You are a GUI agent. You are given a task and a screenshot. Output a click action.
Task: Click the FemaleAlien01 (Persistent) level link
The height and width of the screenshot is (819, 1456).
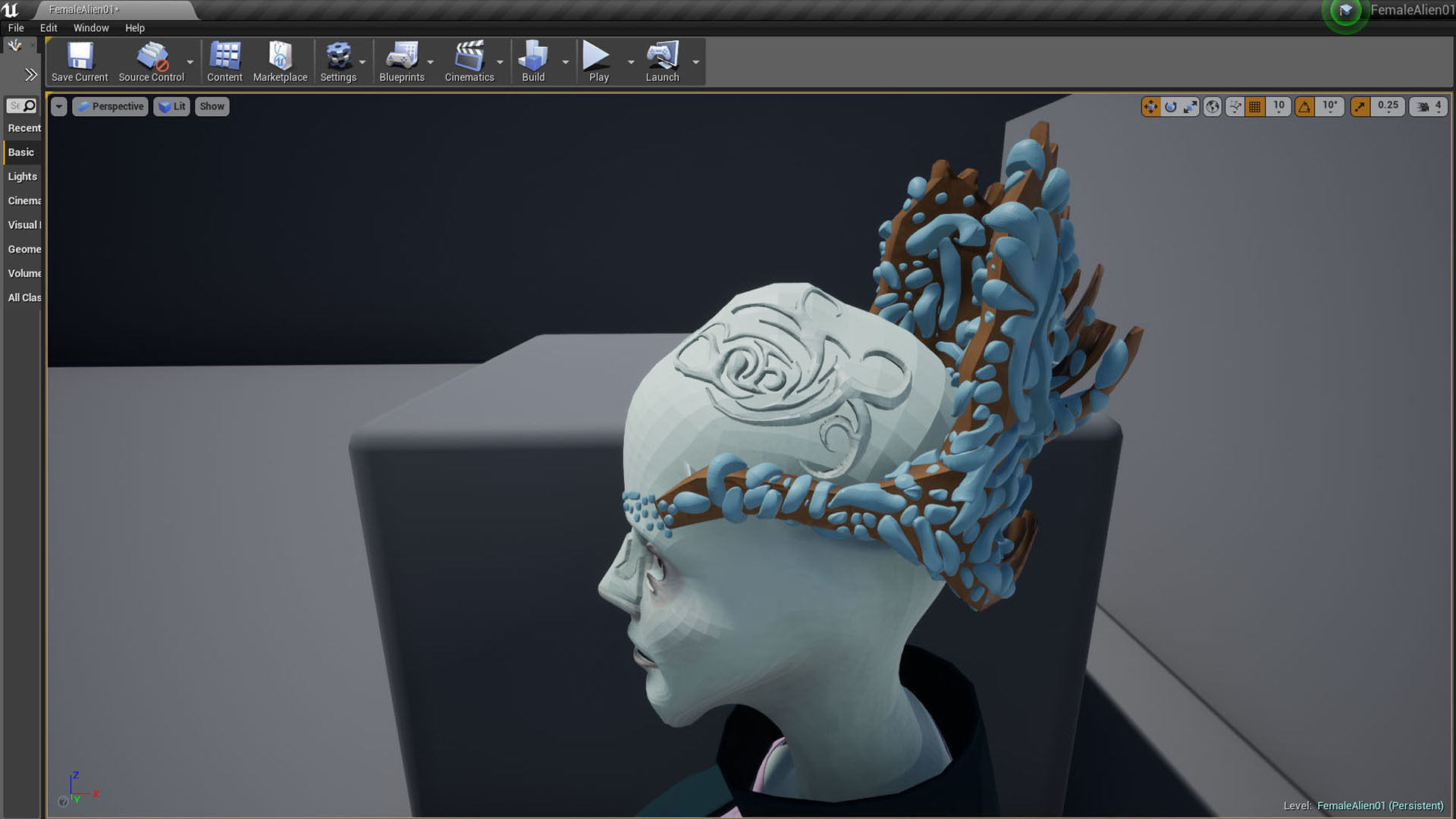1380,805
